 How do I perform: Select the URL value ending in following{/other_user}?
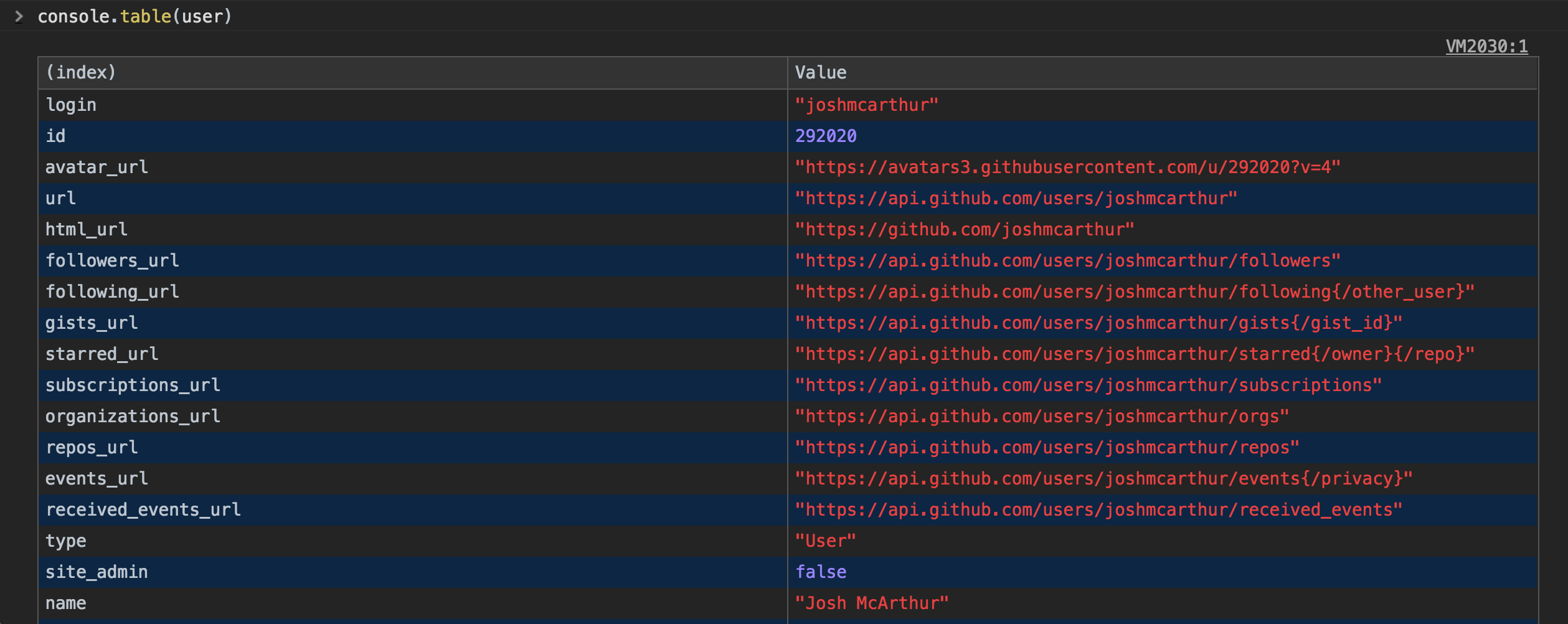tap(1135, 292)
